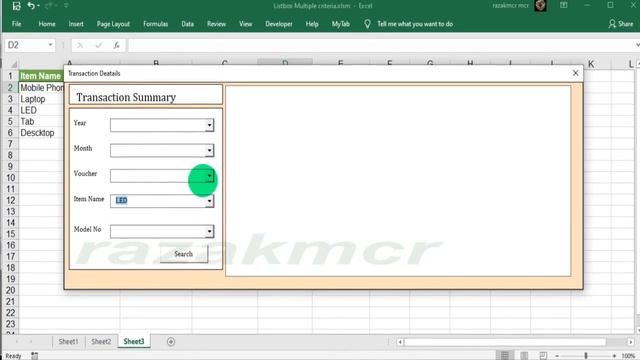The height and width of the screenshot is (360, 640).
Task: Click the Tell me lightbulb icon
Action: pos(367,24)
